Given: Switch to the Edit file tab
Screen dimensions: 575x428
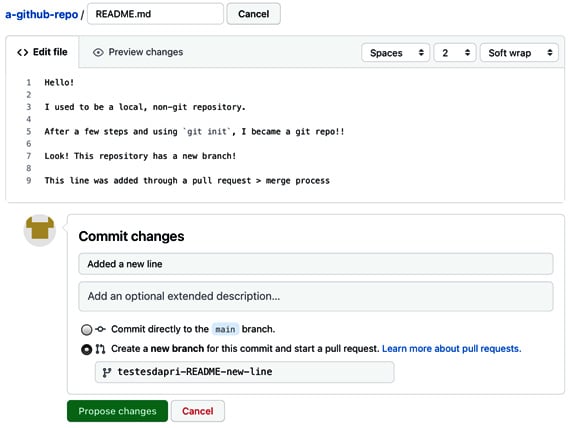Looking at the screenshot, I should [x=42, y=52].
